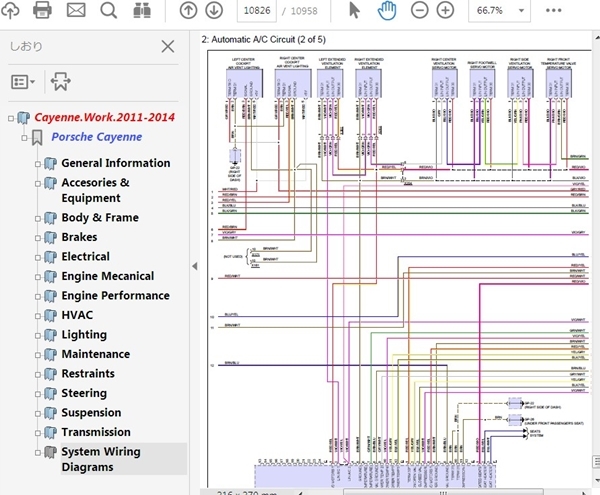The width and height of the screenshot is (600, 495).
Task: Close the bookmarks side panel
Action: pos(168,46)
